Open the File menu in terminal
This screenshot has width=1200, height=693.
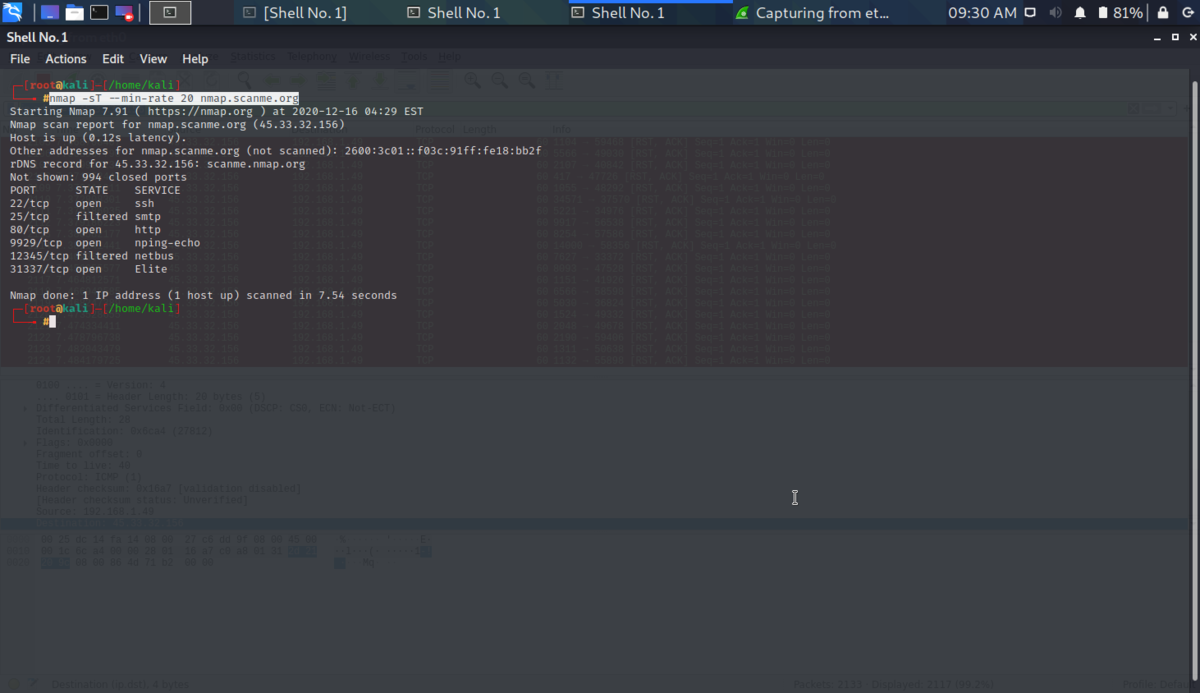[20, 59]
